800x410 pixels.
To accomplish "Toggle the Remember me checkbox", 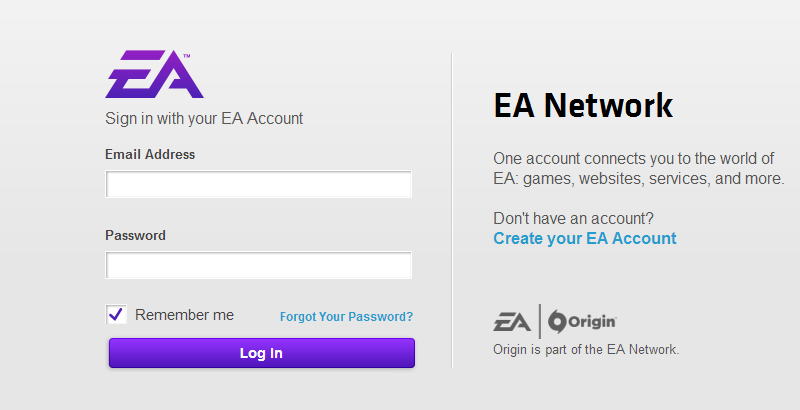I will pos(116,314).
